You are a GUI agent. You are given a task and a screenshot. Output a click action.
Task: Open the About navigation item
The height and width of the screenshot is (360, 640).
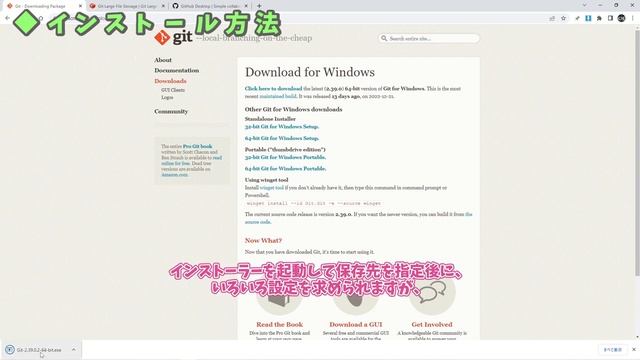[x=163, y=60]
